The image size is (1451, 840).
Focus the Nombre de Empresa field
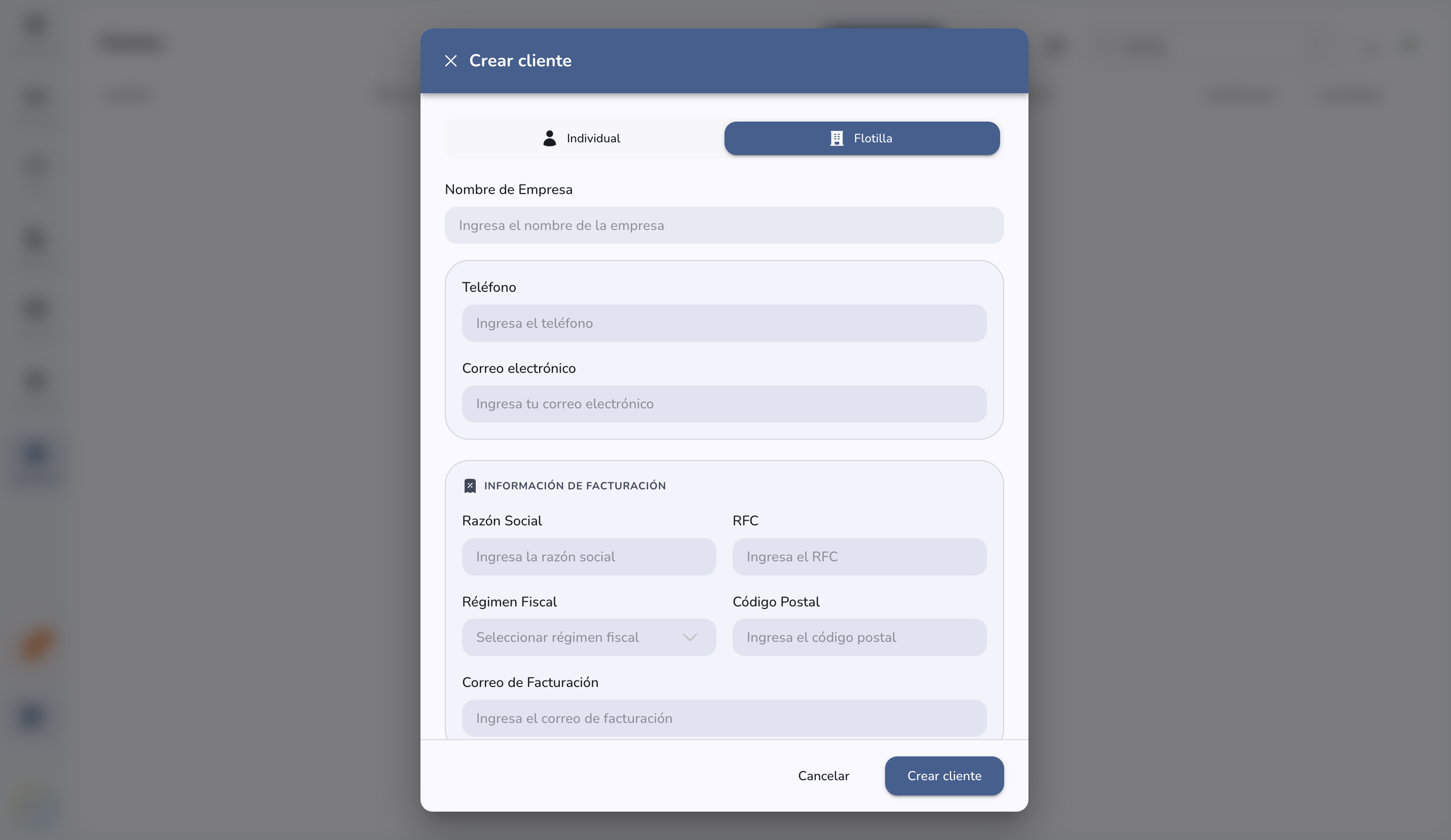click(724, 225)
